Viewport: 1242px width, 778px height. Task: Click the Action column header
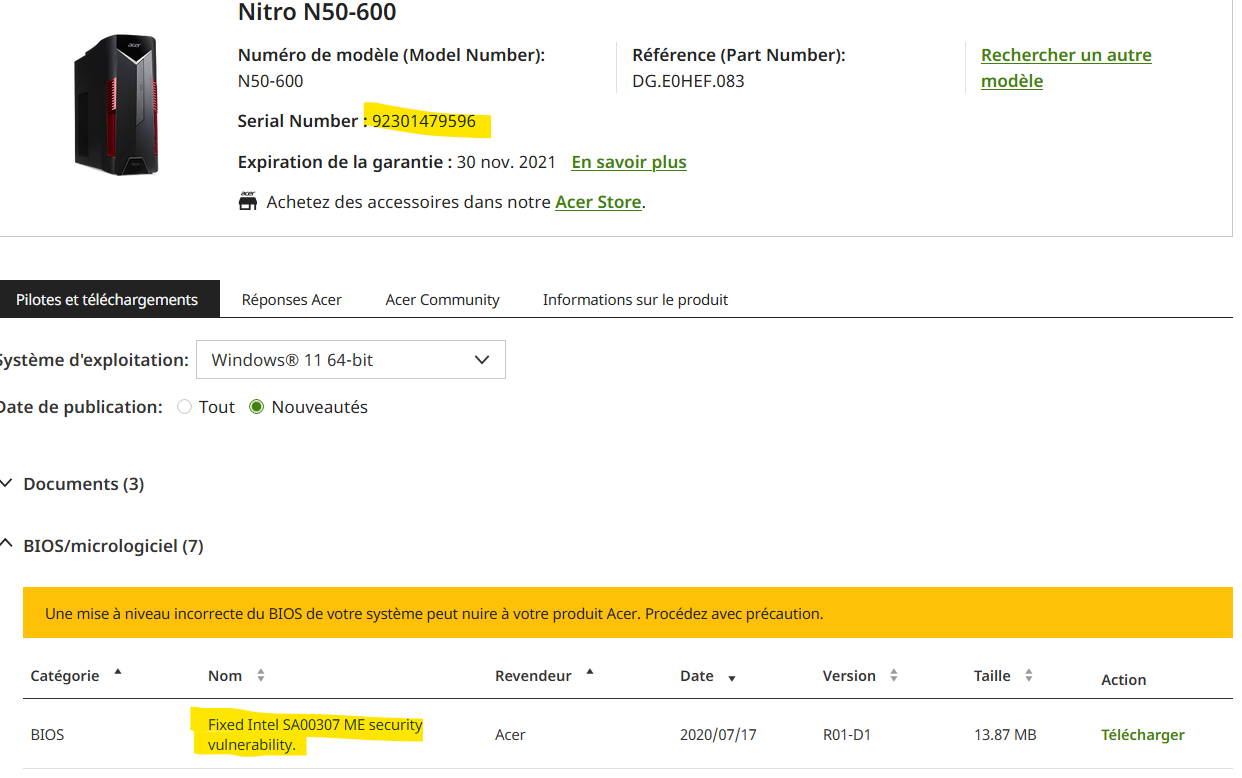click(x=1123, y=680)
